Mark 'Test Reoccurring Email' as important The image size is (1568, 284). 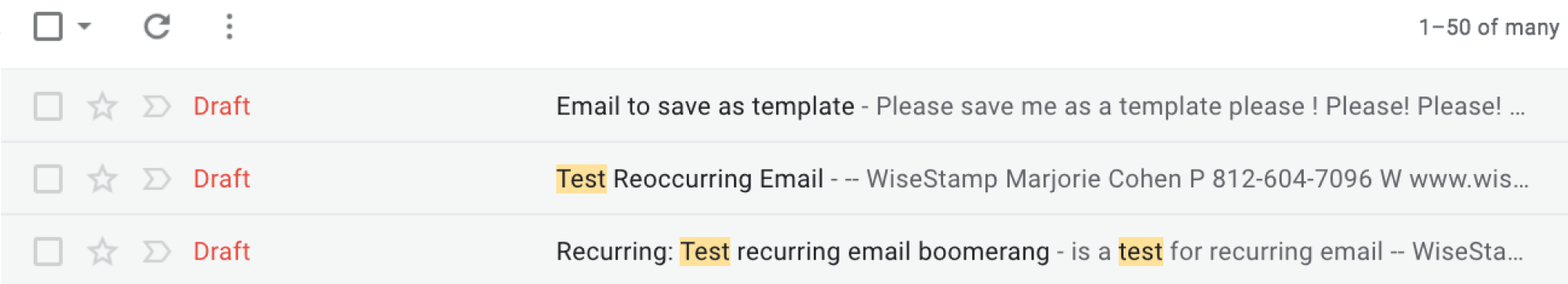(x=157, y=179)
